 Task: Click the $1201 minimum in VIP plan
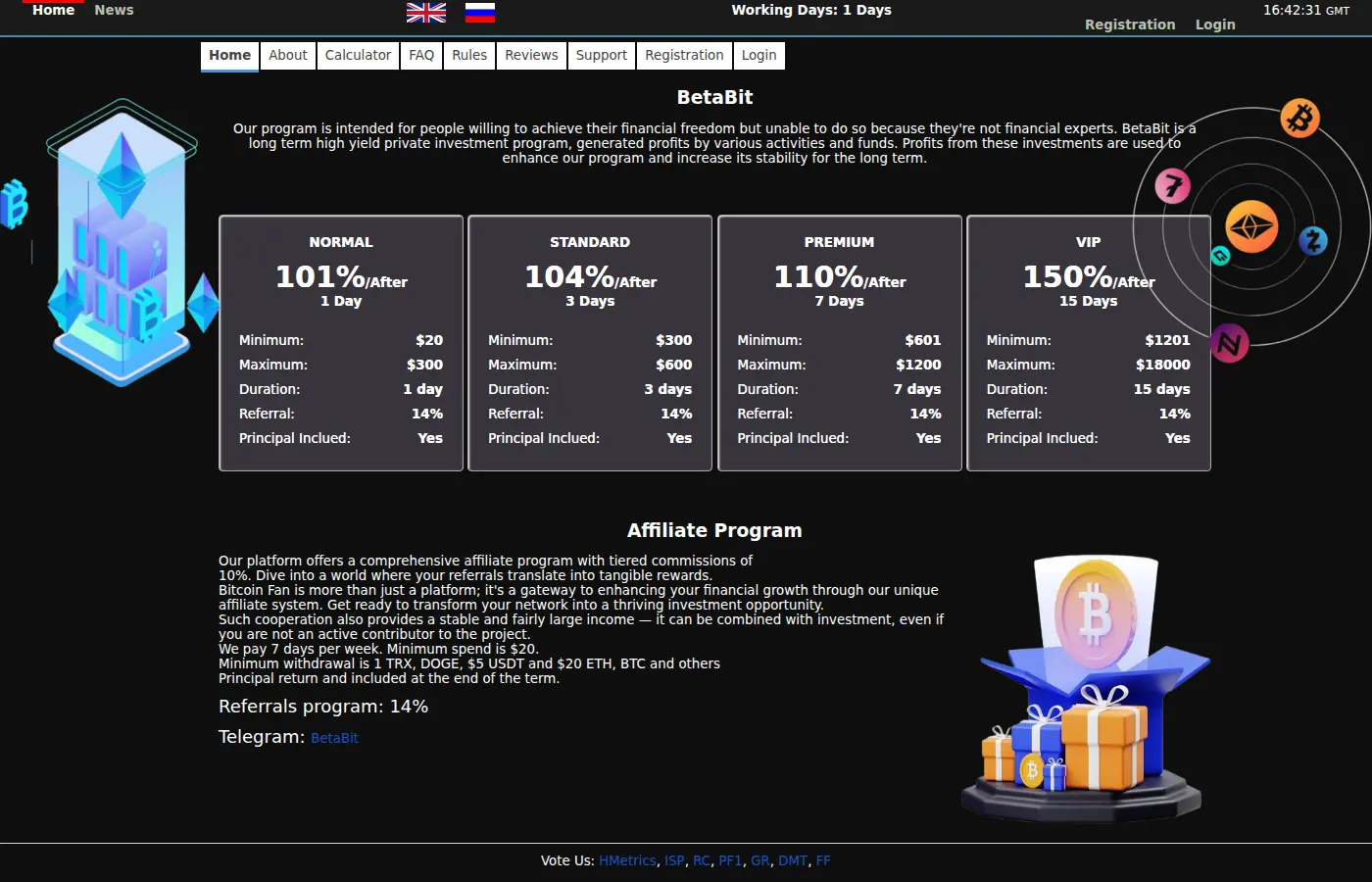[1167, 340]
